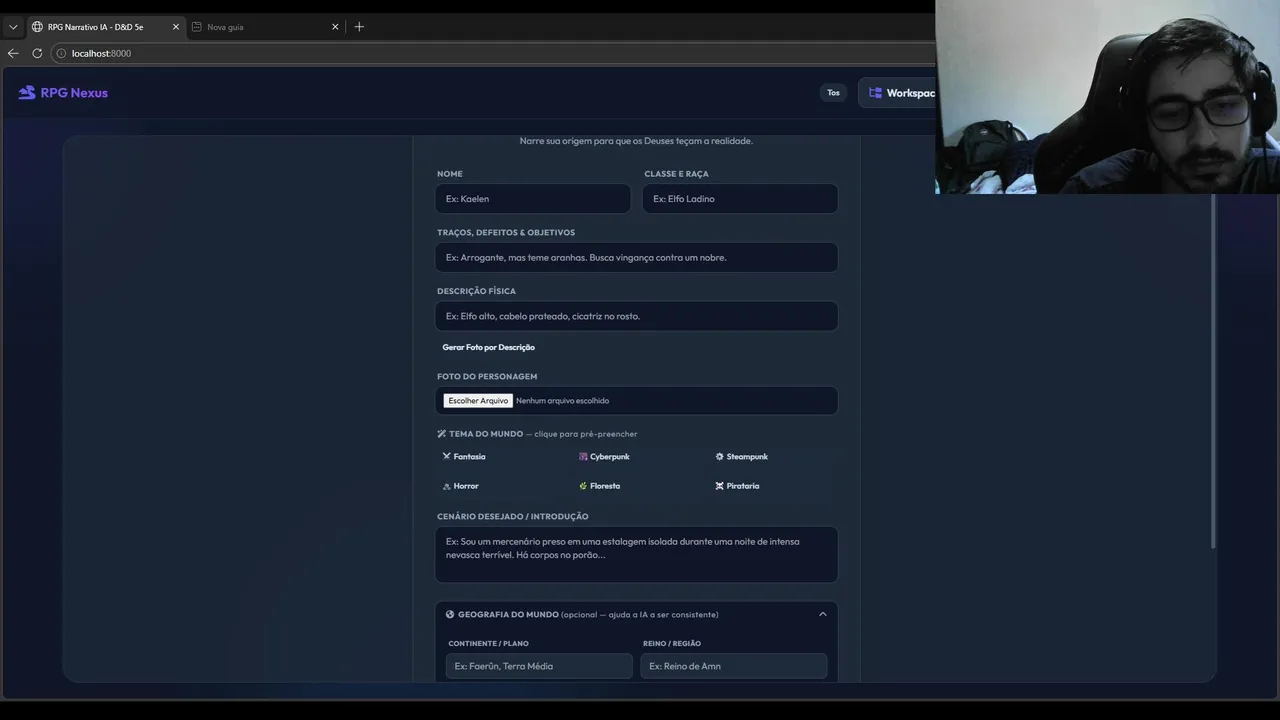
Task: View site info icon next to localhost
Action: click(61, 53)
